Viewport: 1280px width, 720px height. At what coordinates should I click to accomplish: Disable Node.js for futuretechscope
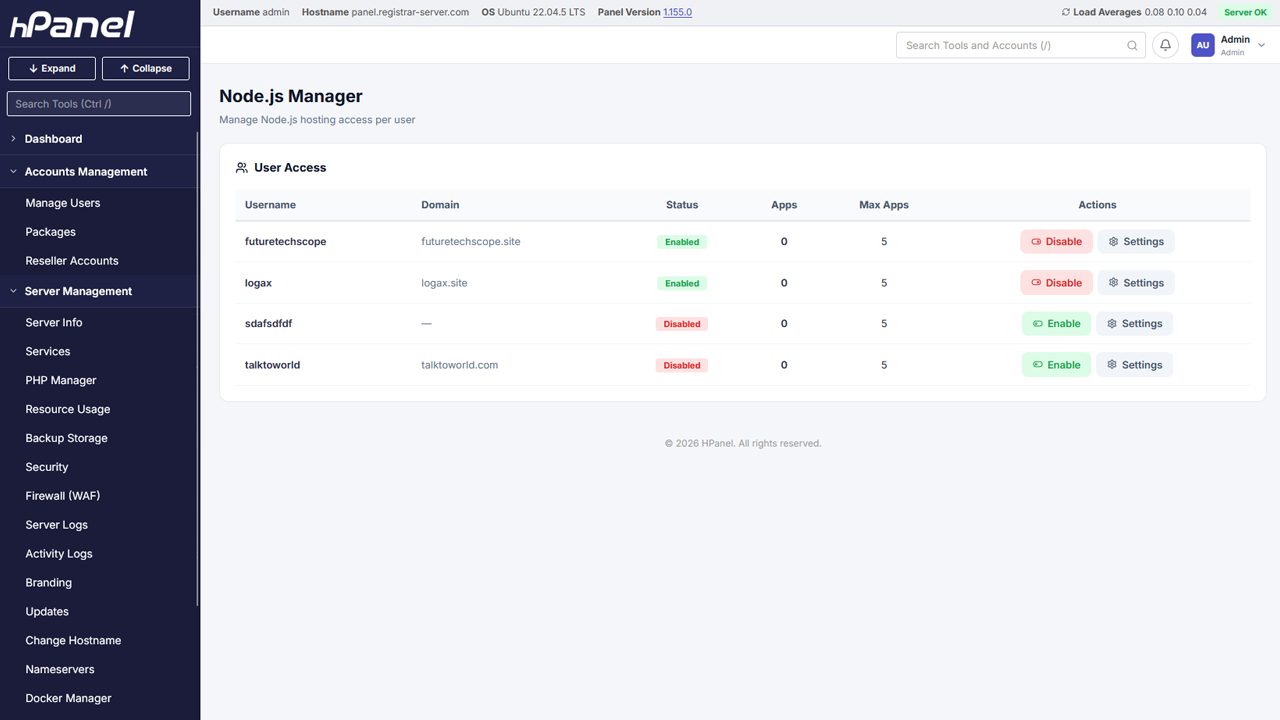click(1056, 242)
